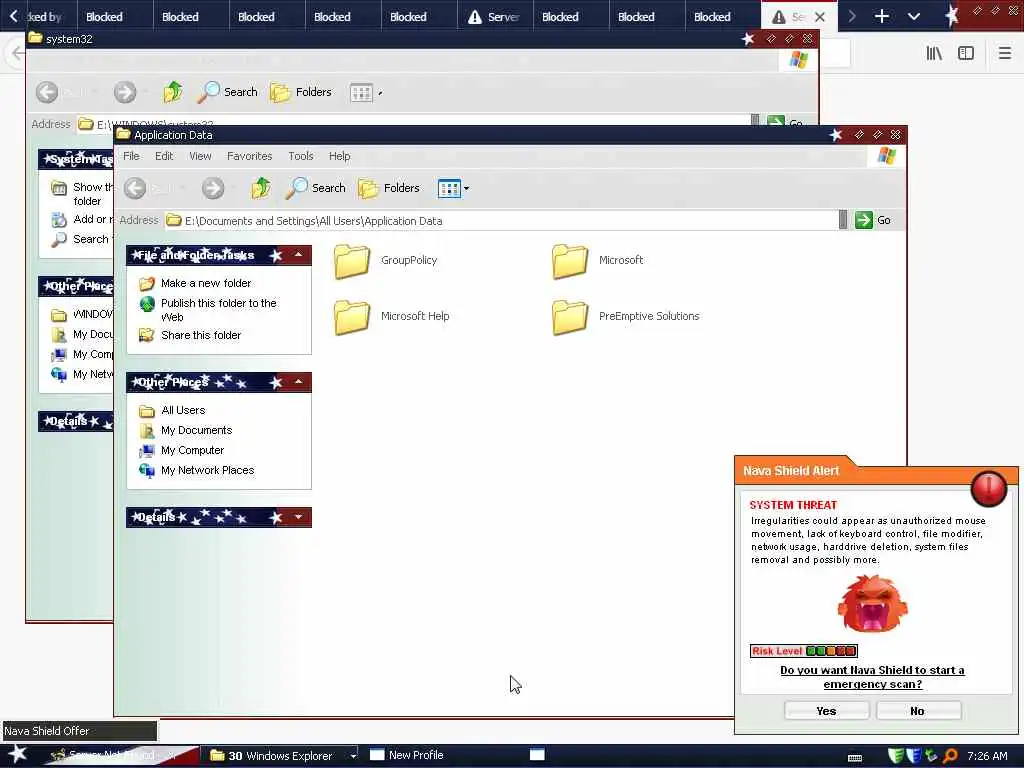Click magnifier icon in system tray
This screenshot has width=1024, height=768.
click(950, 756)
